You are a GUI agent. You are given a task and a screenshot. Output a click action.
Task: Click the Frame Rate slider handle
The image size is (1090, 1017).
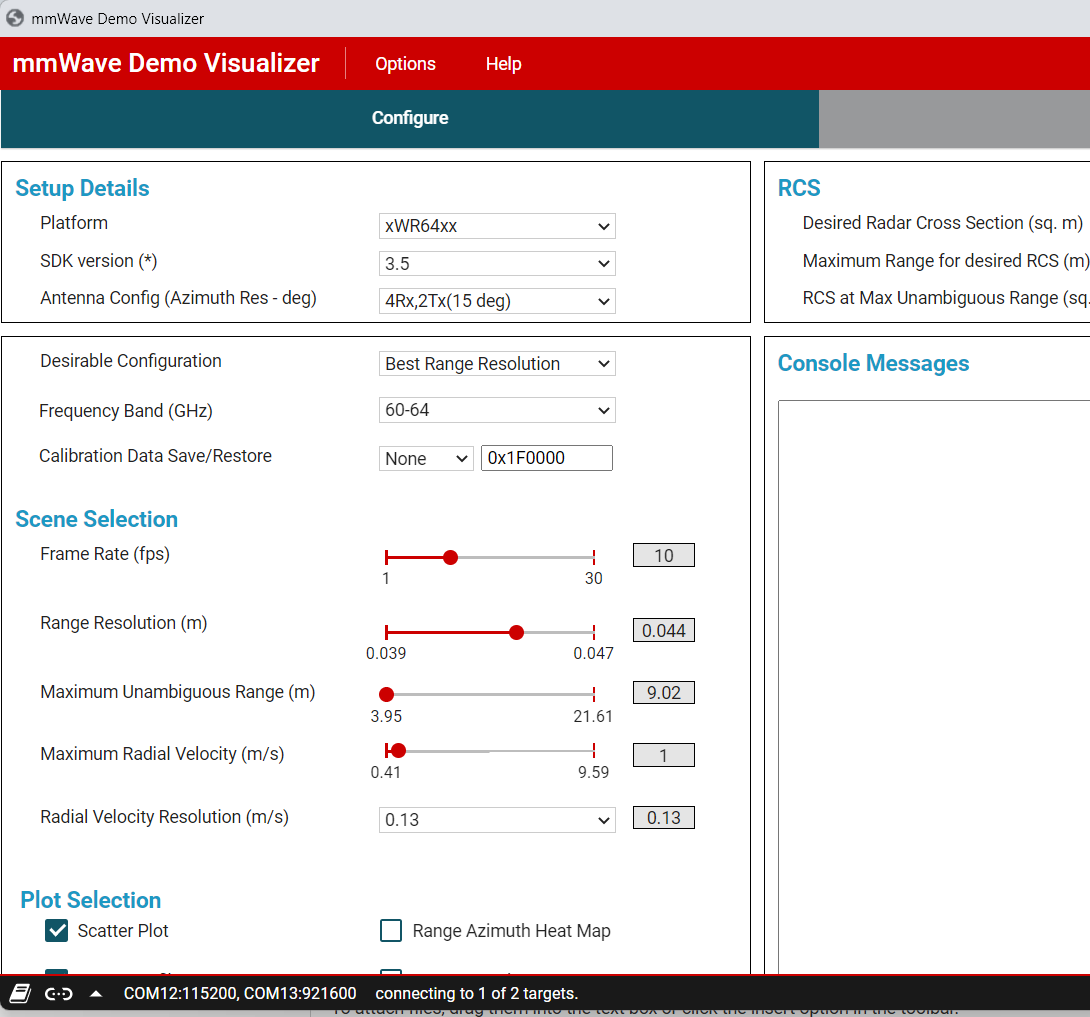point(450,558)
